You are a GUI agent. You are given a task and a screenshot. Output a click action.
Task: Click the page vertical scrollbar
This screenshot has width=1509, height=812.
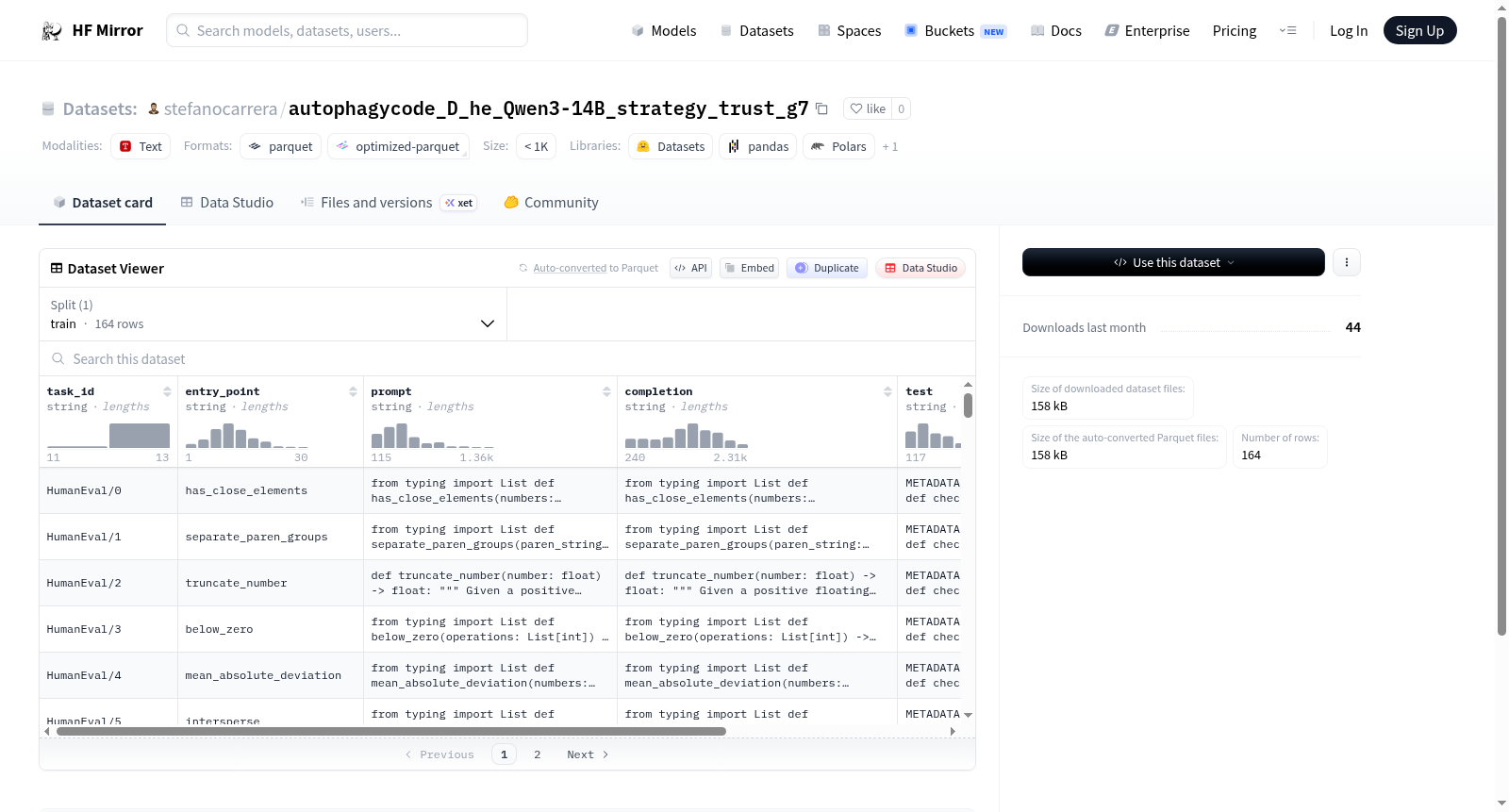coord(1501,325)
